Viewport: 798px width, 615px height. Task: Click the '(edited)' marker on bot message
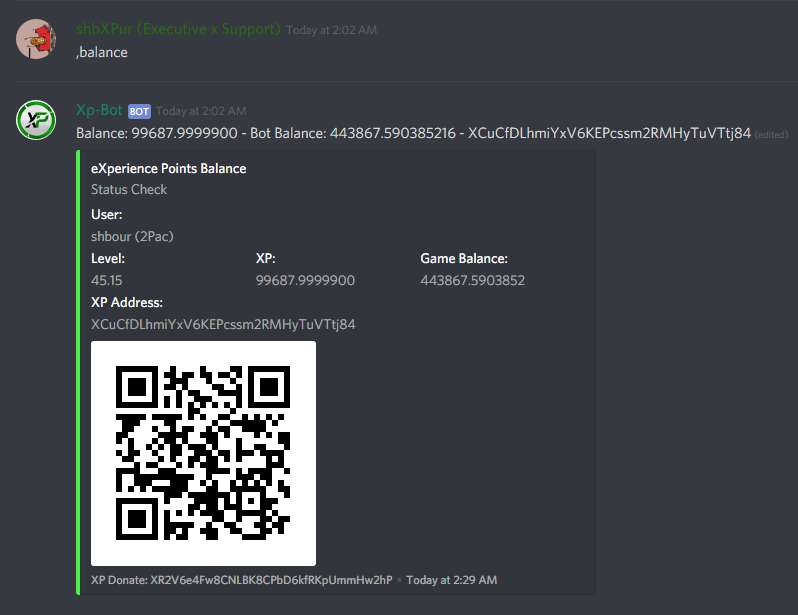point(771,135)
